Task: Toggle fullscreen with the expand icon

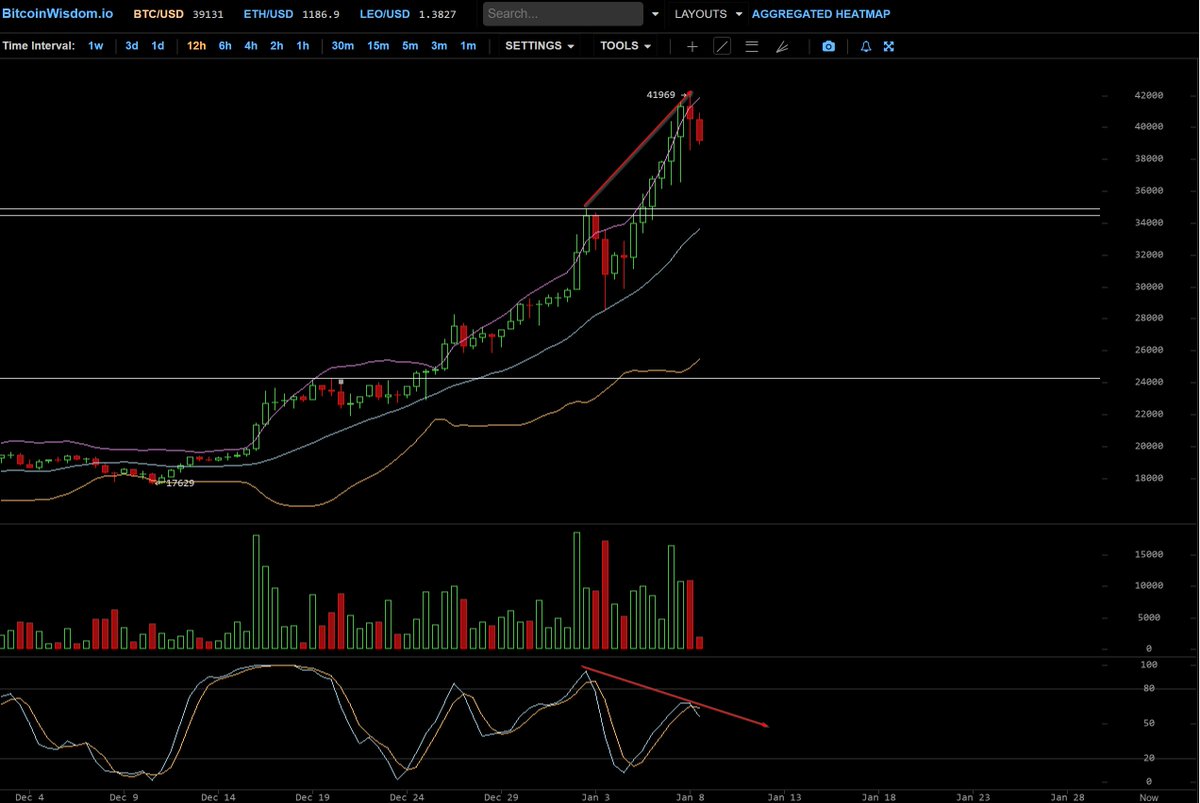Action: [x=888, y=46]
